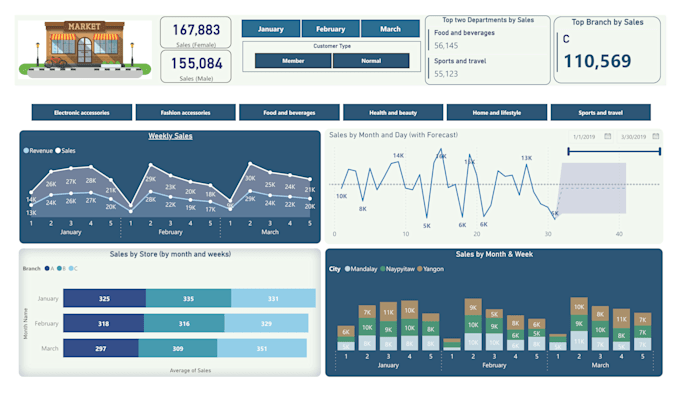Filter by Electronic accessories department
This screenshot has height=395, width=680.
pos(82,112)
